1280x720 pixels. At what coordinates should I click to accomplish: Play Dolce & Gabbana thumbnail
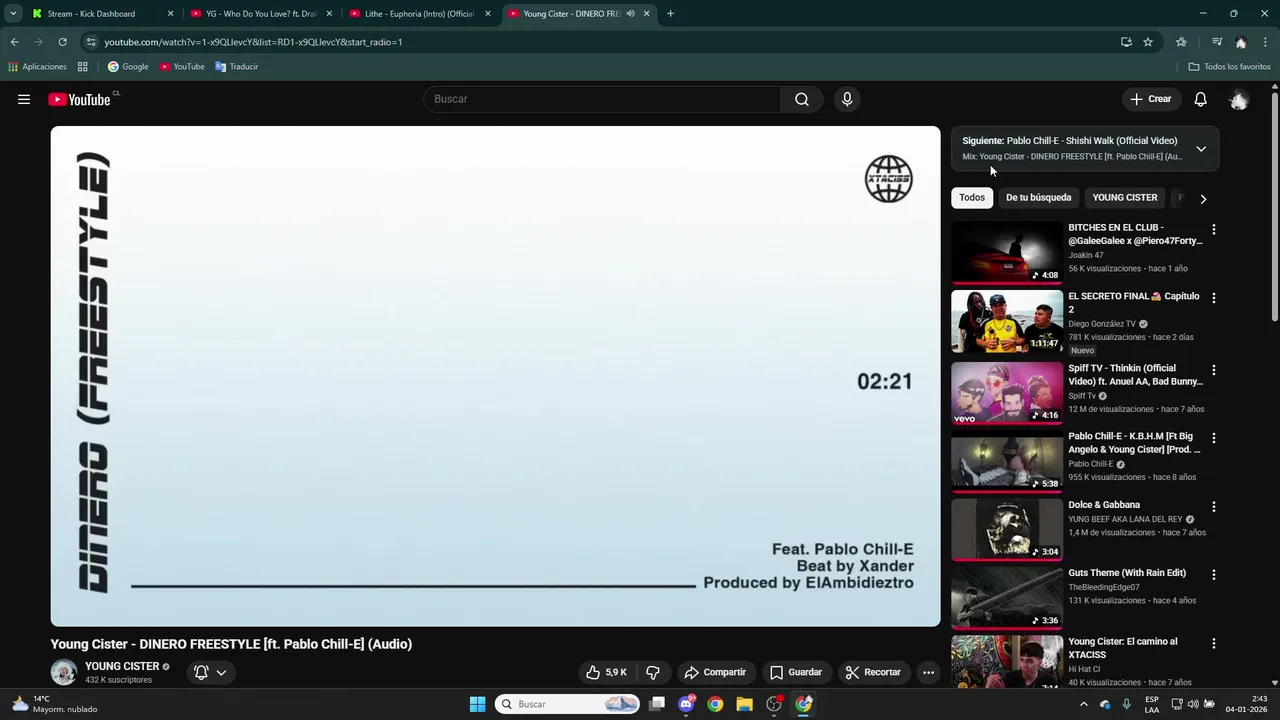coord(1007,530)
